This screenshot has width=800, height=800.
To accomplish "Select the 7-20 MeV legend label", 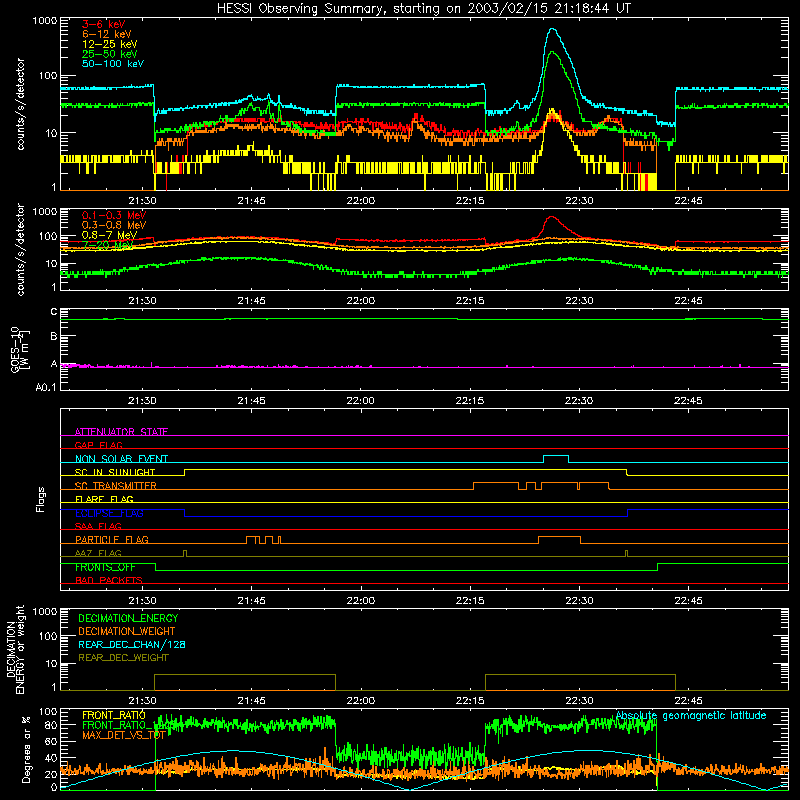I will pyautogui.click(x=108, y=245).
